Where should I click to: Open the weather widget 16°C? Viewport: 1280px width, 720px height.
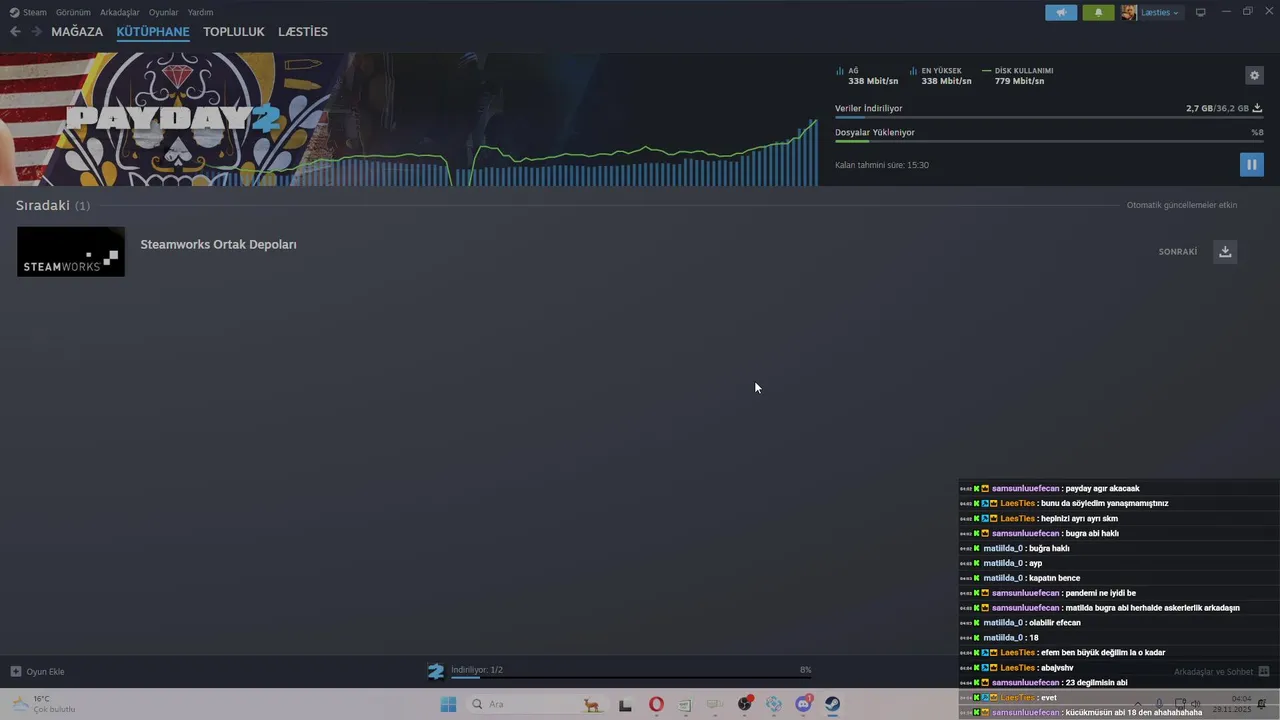click(x=43, y=704)
